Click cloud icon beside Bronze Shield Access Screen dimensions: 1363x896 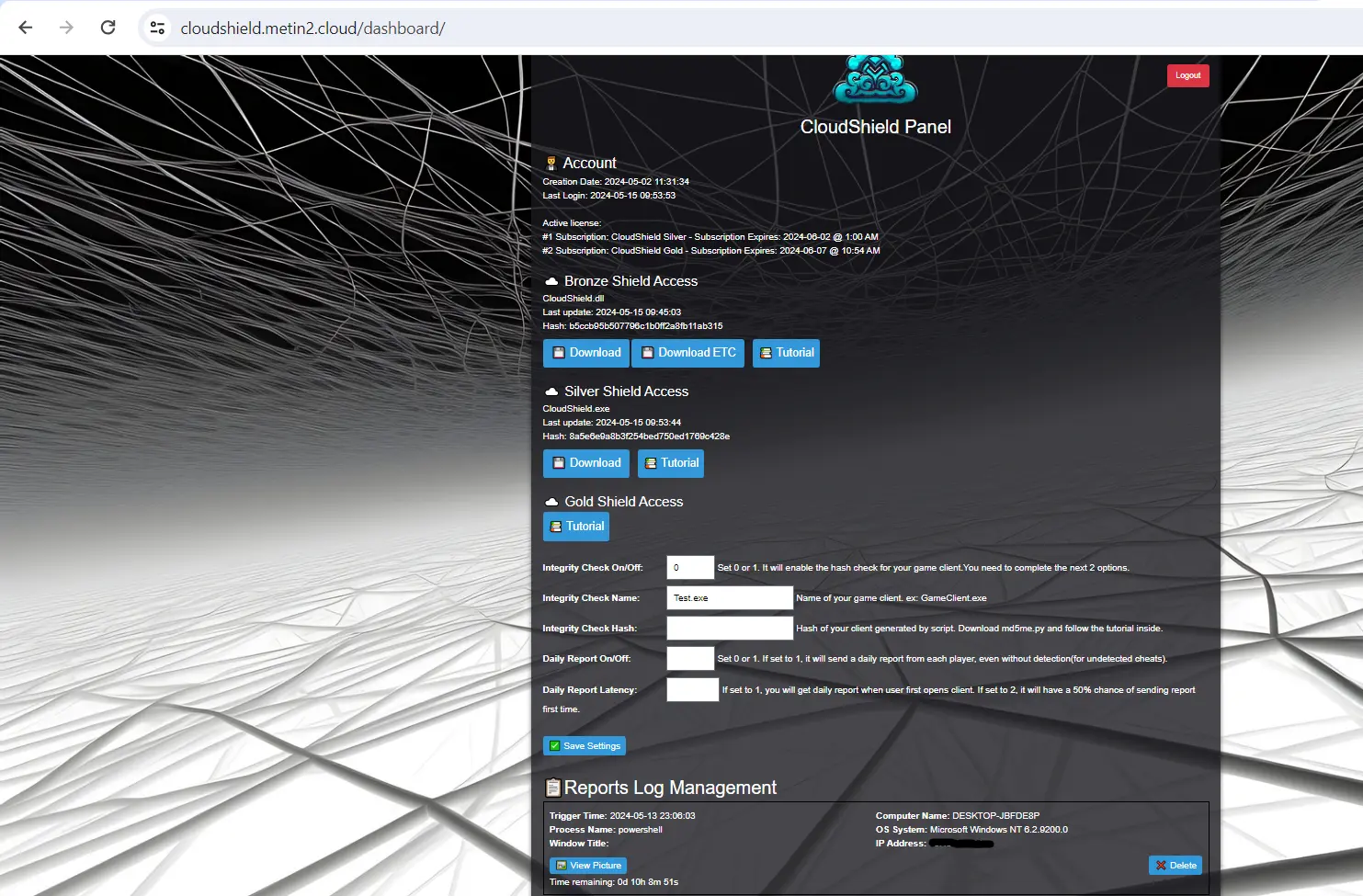pos(551,281)
